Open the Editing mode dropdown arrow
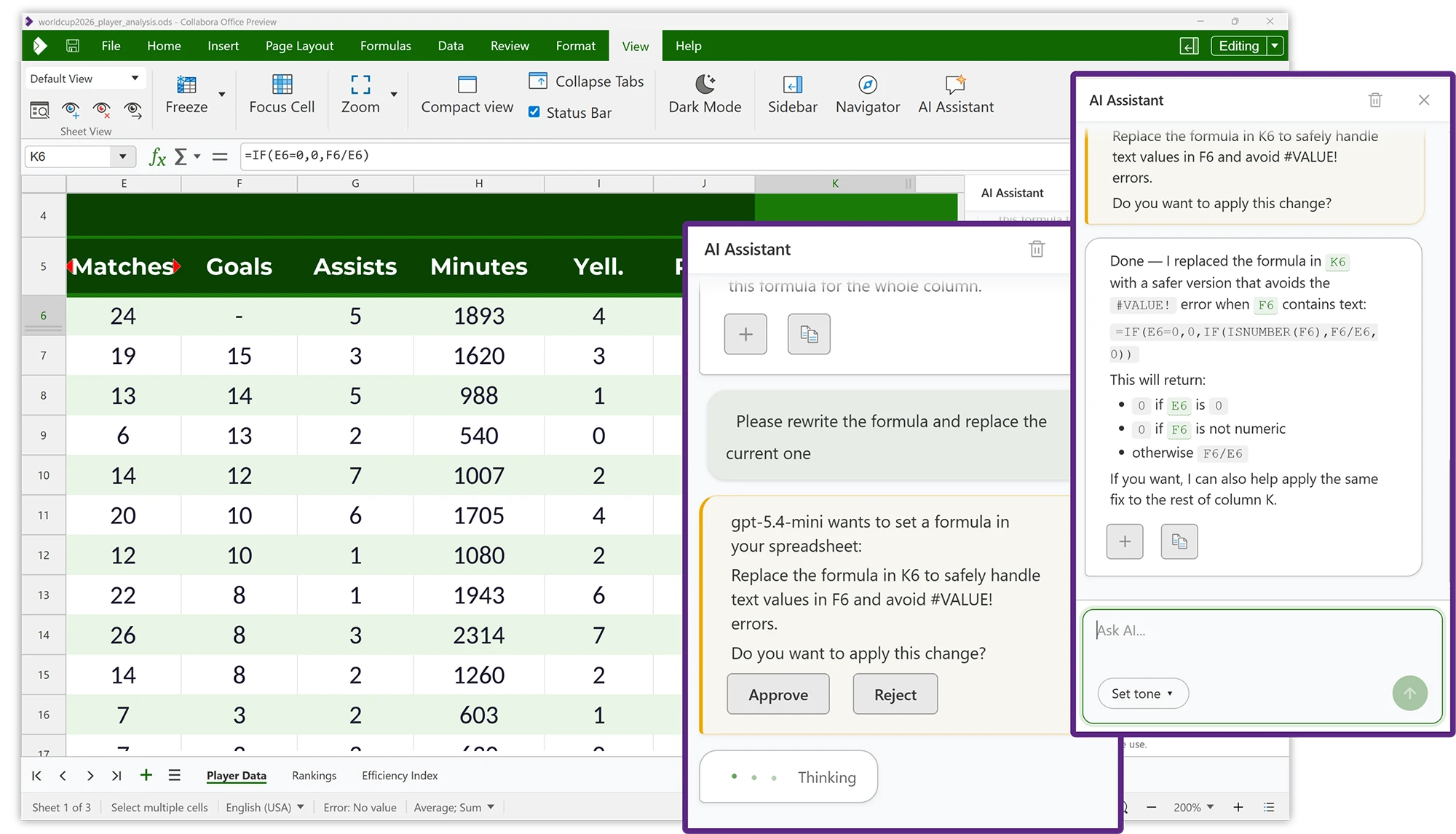1456x834 pixels. click(x=1275, y=46)
